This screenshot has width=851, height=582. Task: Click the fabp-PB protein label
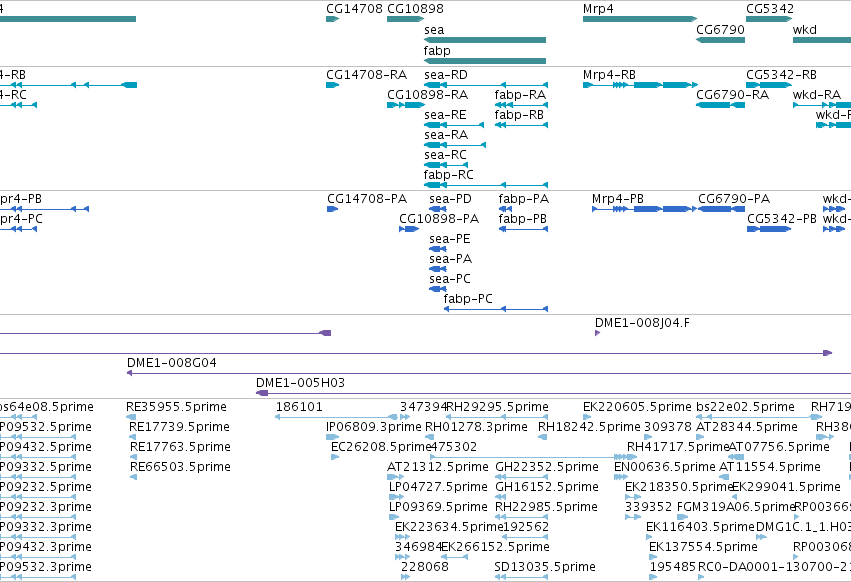click(523, 219)
